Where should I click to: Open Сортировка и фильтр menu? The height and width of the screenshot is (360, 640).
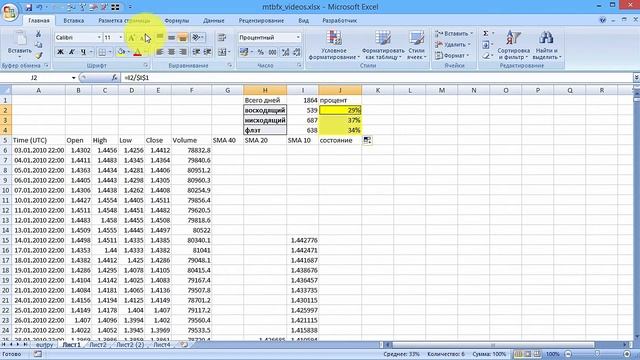[x=513, y=45]
